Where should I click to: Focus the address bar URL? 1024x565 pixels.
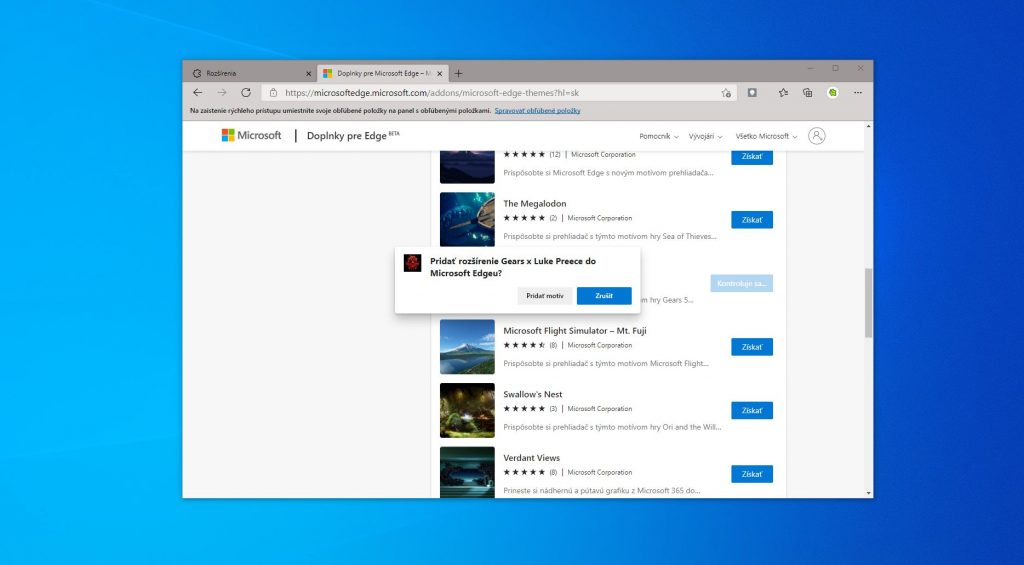(x=432, y=93)
